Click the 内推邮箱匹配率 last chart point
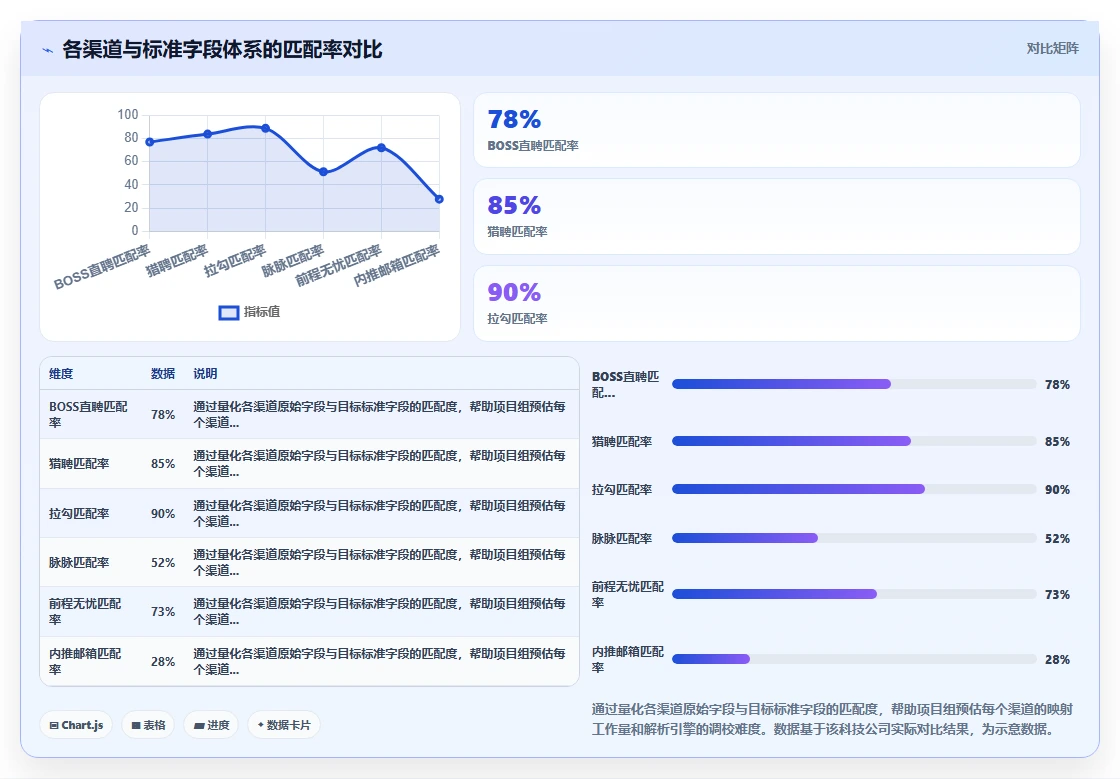Image resolution: width=1120 pixels, height=779 pixels. pyautogui.click(x=439, y=199)
